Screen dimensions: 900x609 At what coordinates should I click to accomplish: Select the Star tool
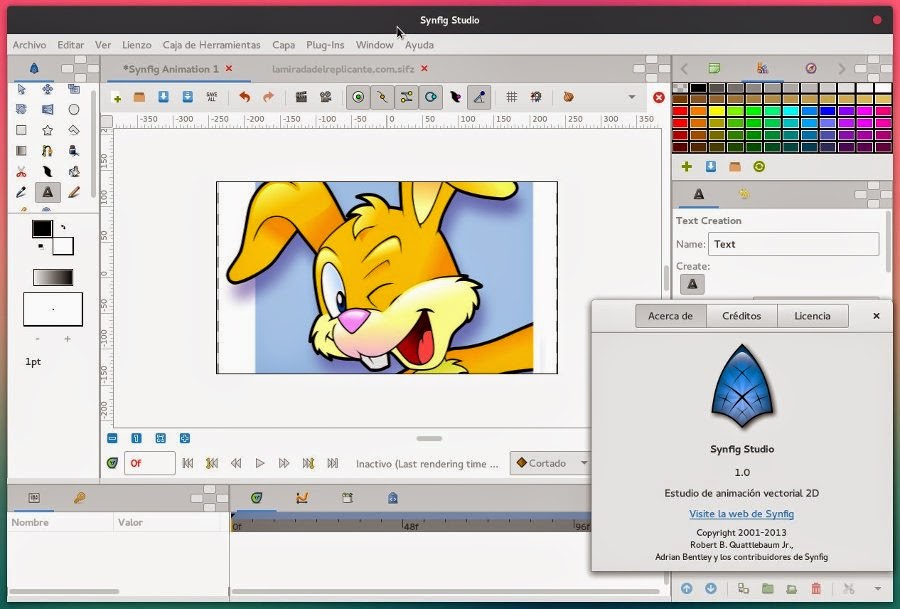coord(48,130)
